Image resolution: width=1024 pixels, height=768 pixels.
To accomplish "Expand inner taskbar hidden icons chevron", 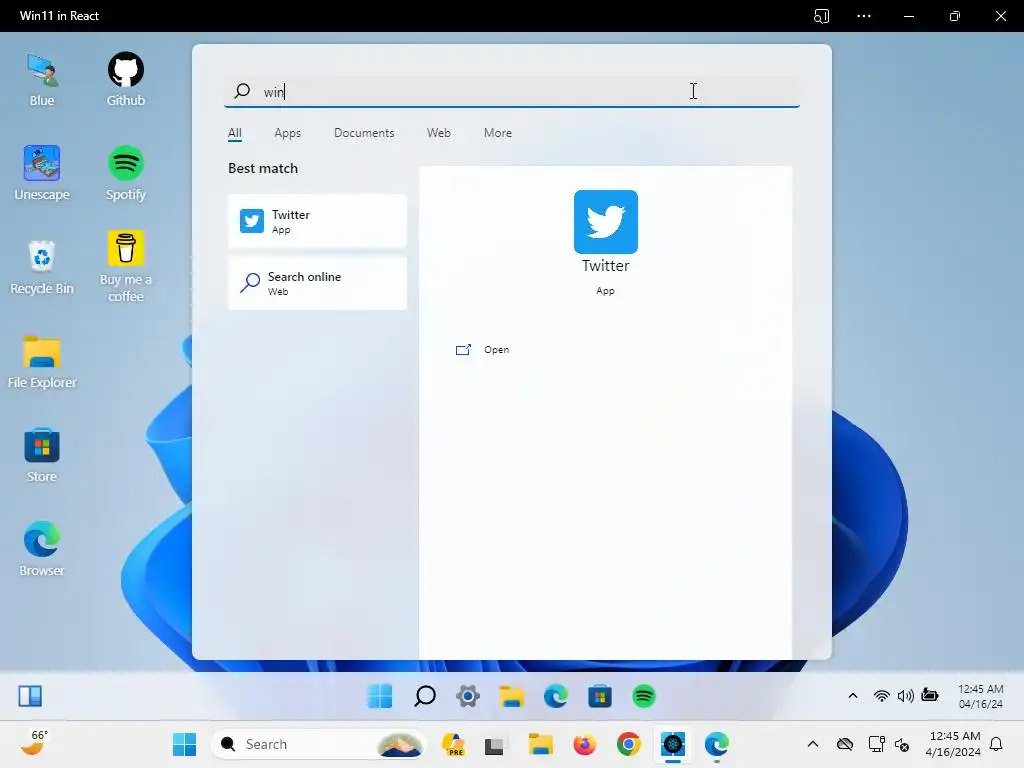I will (x=853, y=696).
